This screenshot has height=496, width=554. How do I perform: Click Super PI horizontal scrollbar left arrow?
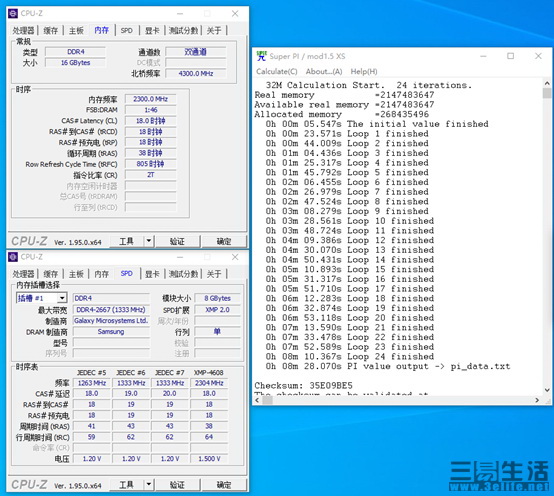(x=257, y=400)
